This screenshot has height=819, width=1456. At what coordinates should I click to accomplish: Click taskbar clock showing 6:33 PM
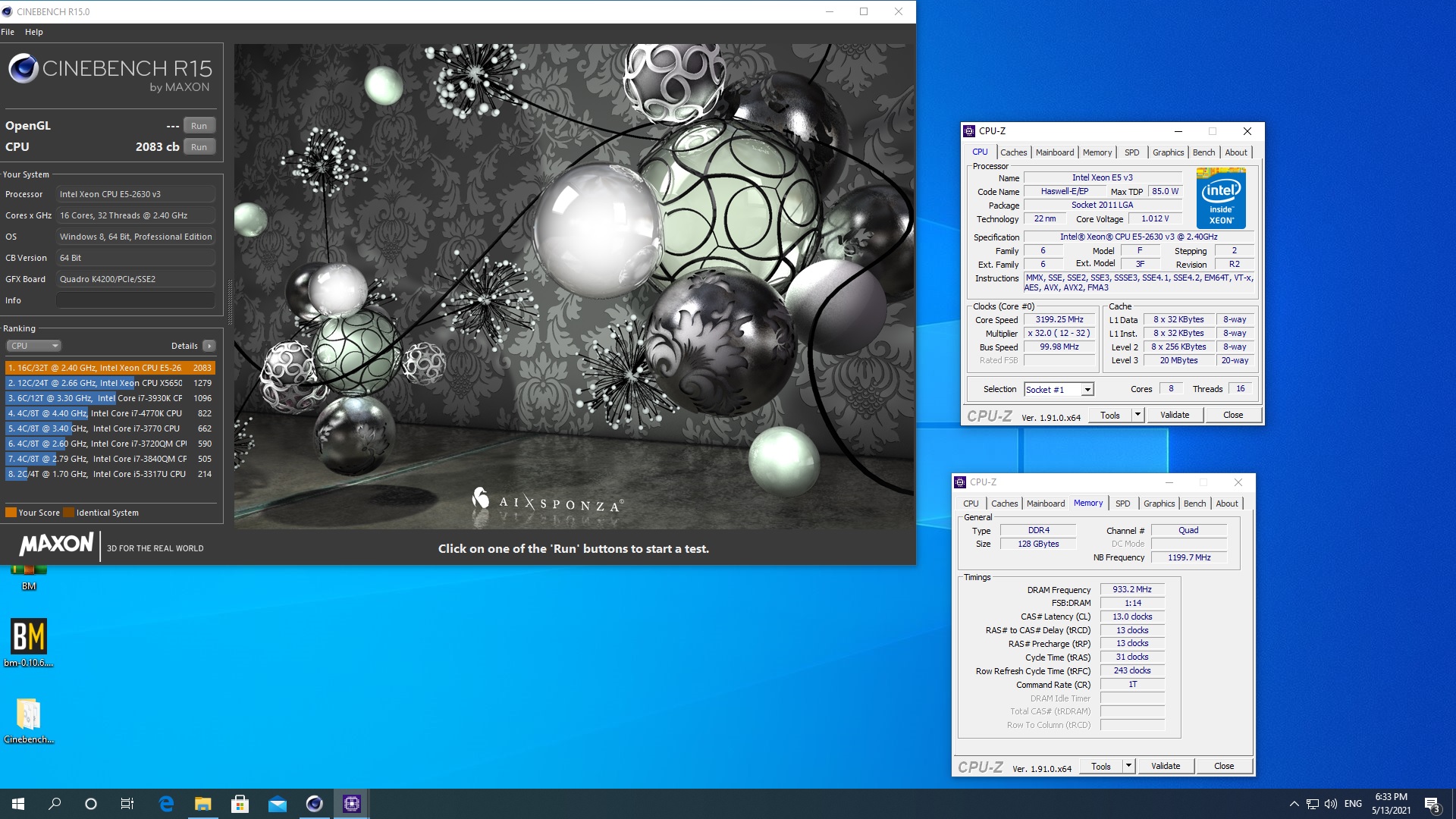click(1391, 804)
